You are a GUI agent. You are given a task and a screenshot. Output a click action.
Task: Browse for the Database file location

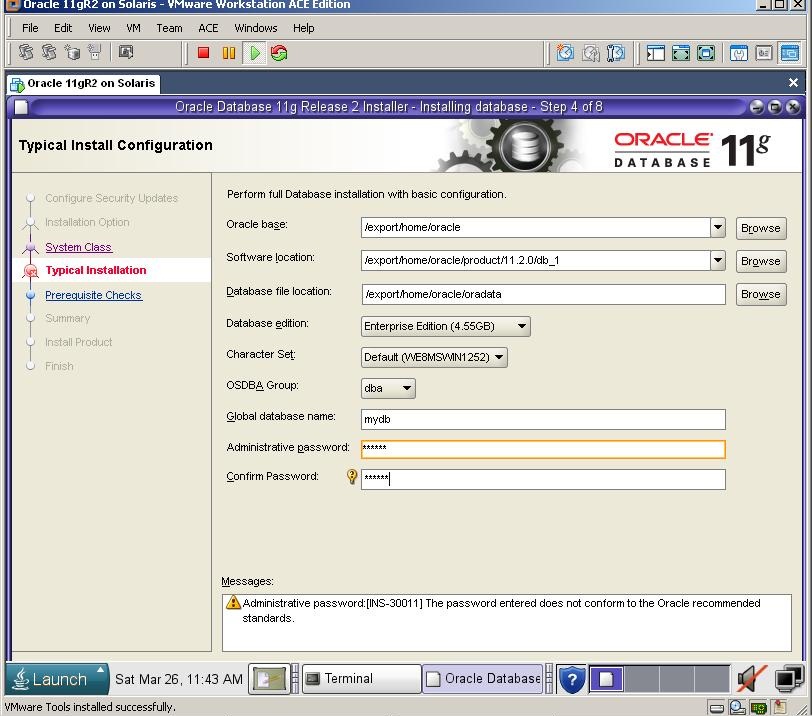tap(760, 294)
